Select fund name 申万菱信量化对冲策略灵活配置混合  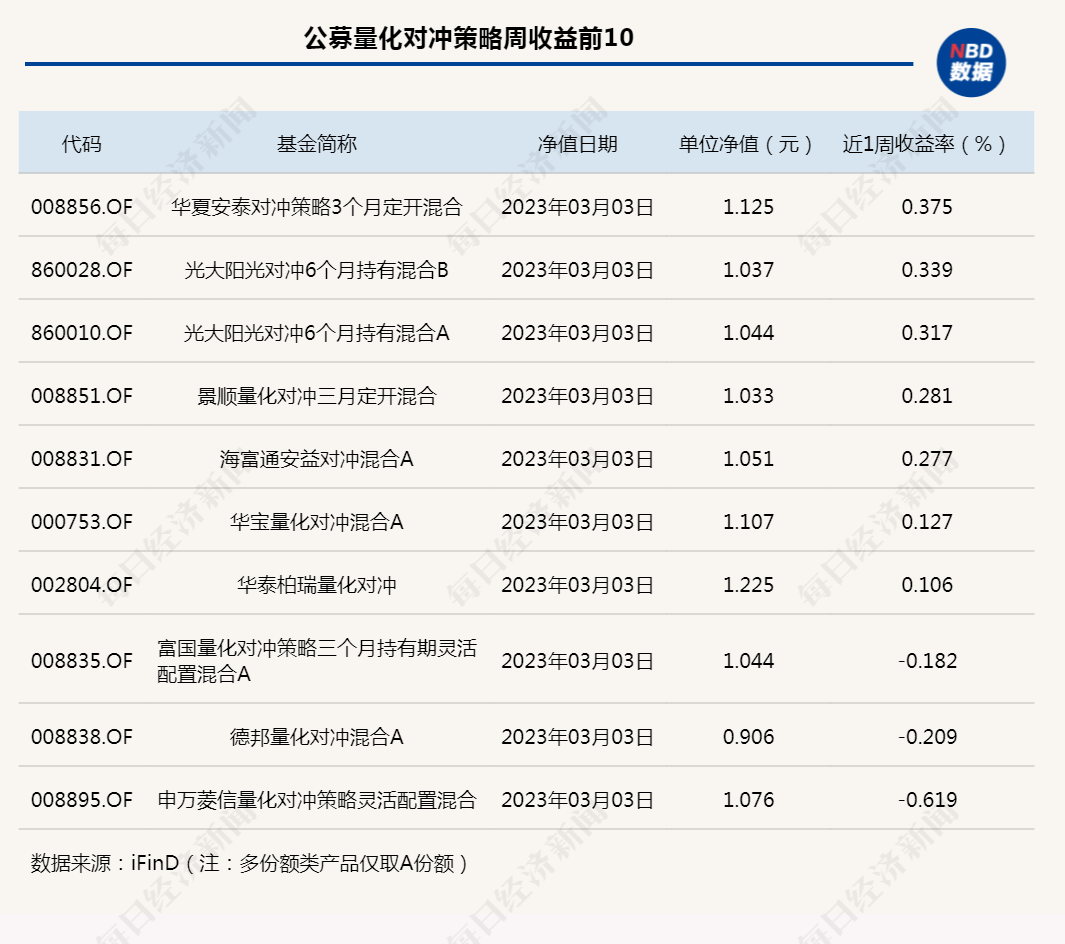(317, 800)
